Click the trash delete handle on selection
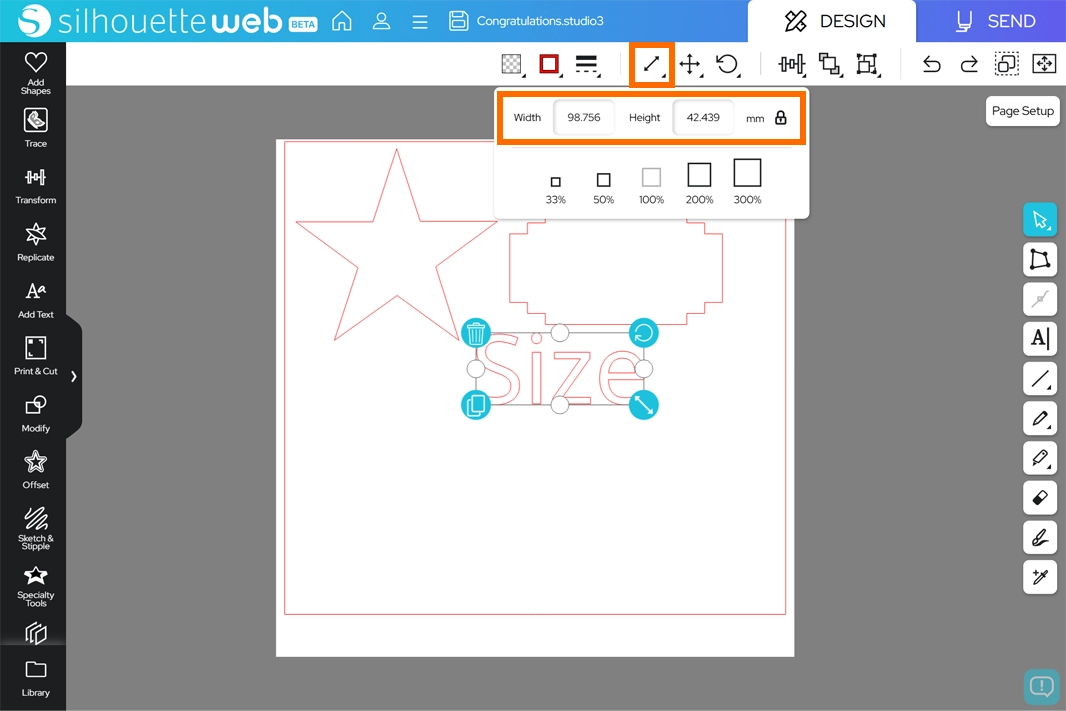 point(476,333)
